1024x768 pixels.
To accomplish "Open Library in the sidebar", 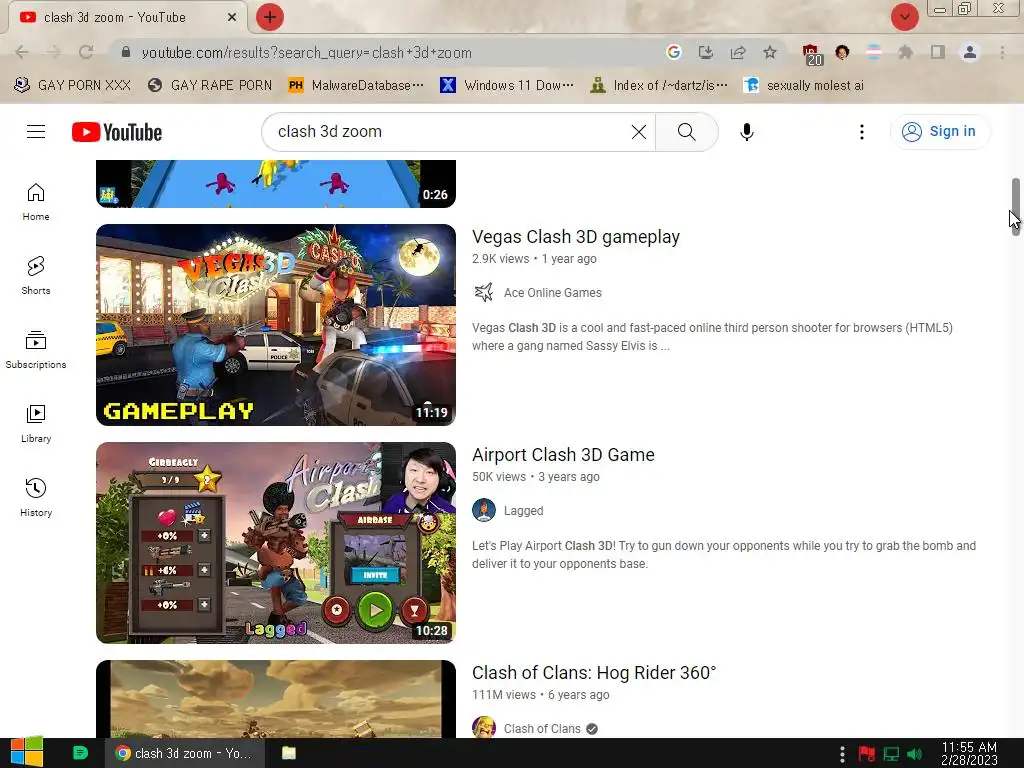I will [x=36, y=424].
